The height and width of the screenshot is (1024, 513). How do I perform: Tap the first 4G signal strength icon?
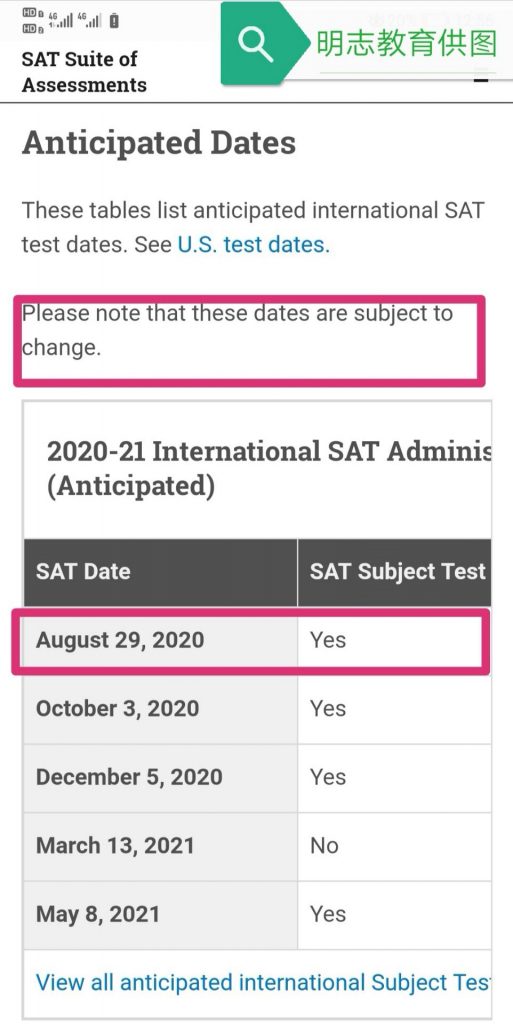pos(61,20)
